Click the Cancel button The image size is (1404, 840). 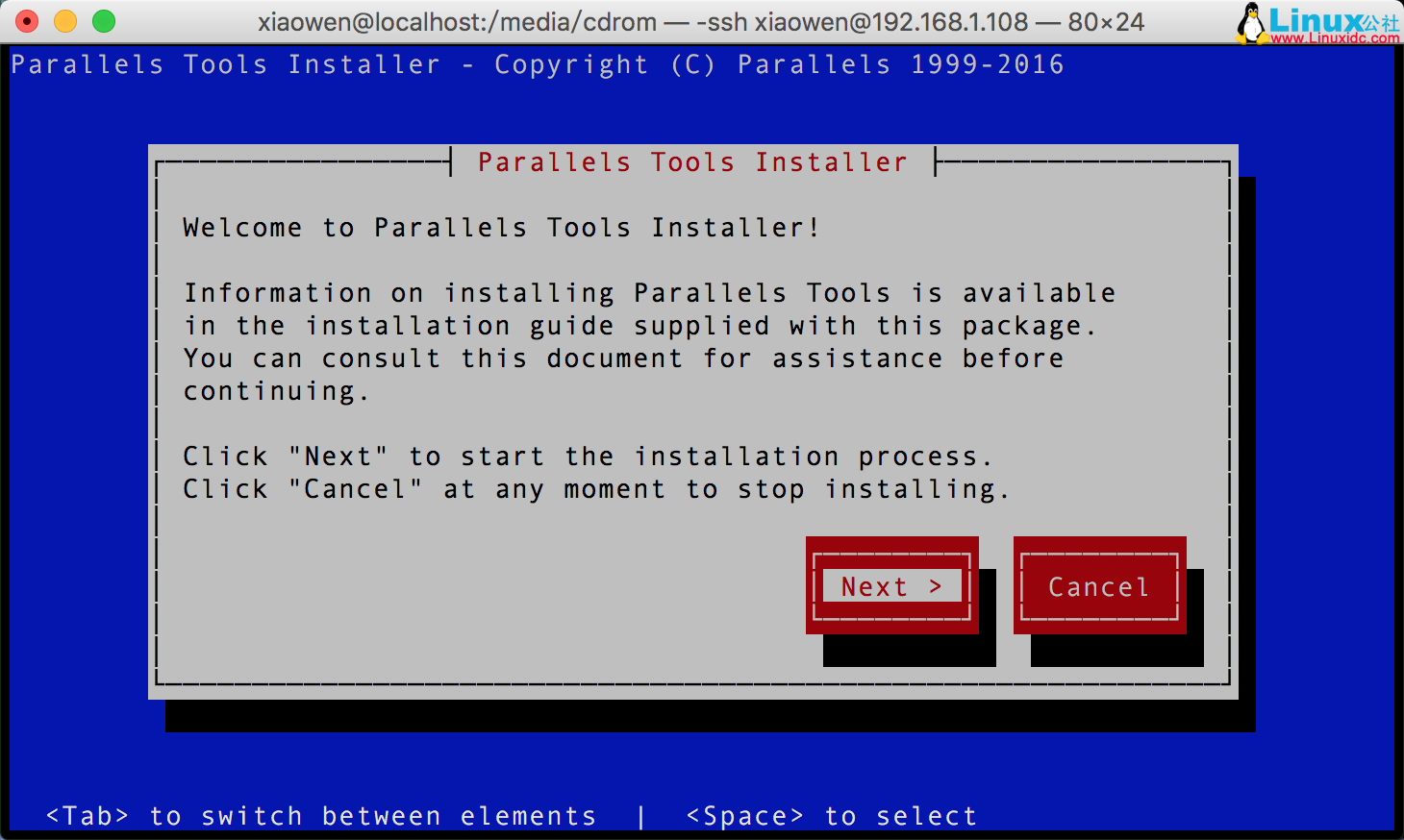1099,585
